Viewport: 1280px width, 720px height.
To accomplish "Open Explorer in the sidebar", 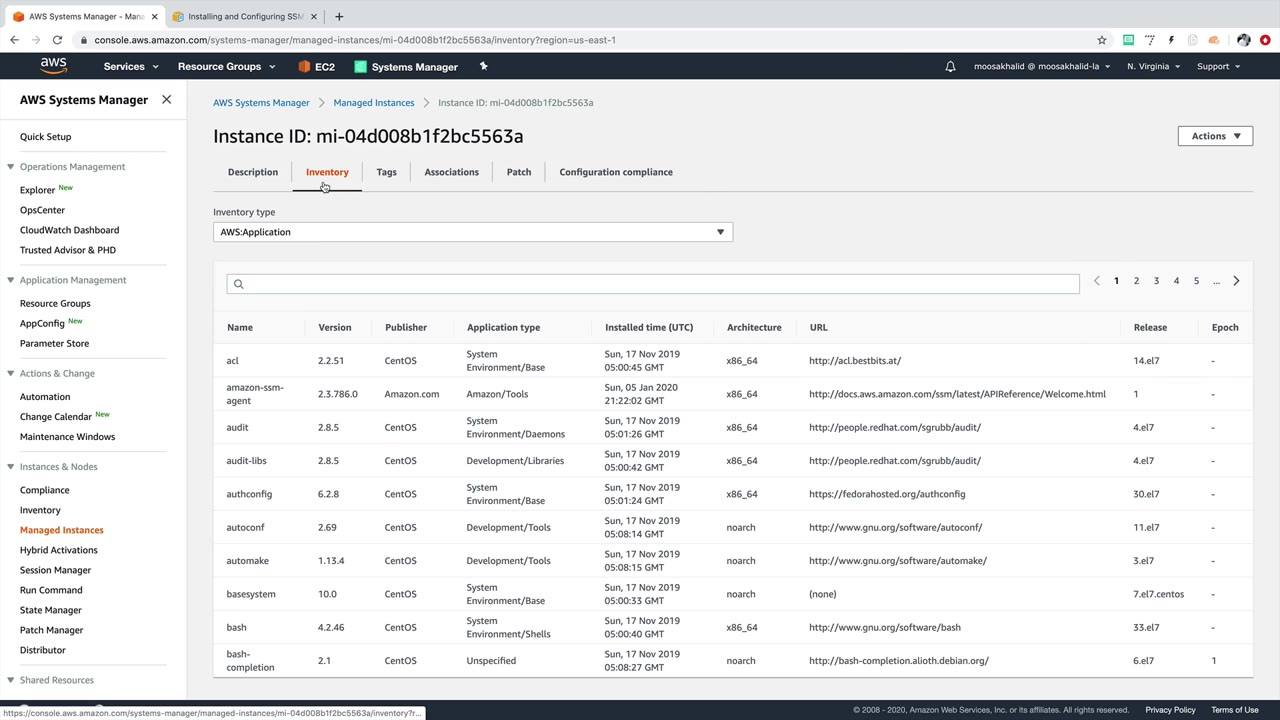I will coord(37,190).
